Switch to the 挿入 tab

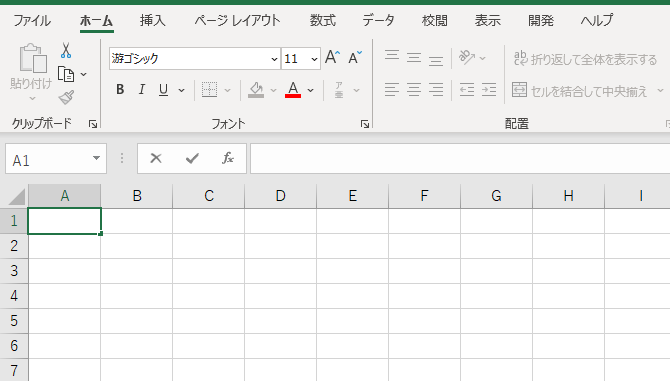(153, 20)
